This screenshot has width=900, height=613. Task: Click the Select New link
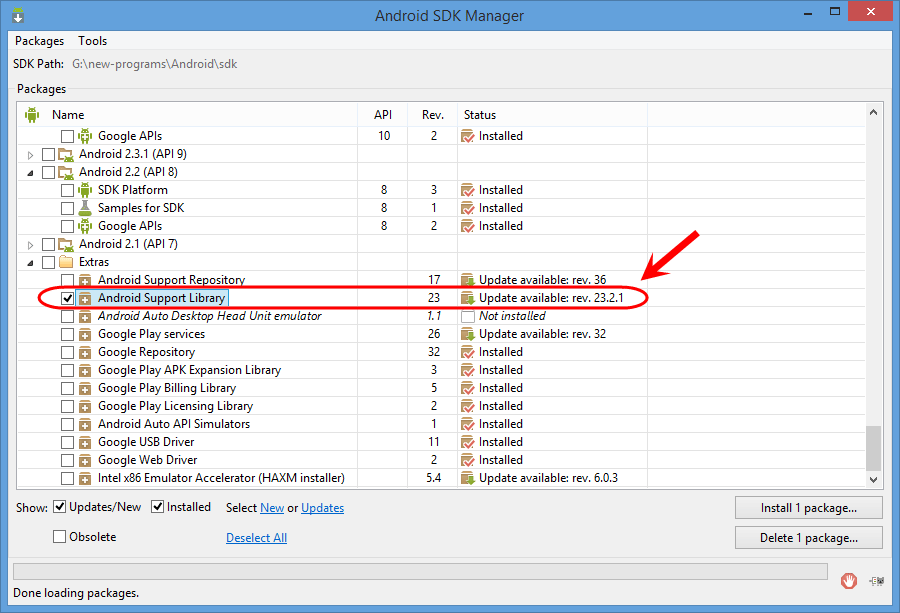click(x=272, y=508)
